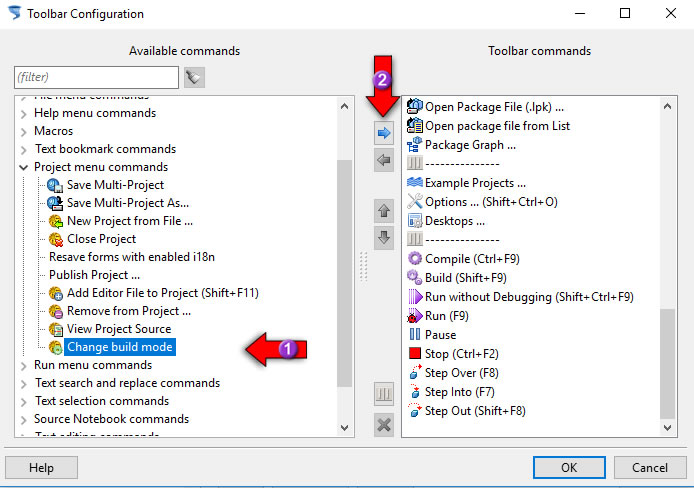The width and height of the screenshot is (694, 488).
Task: Select View Project Source command
Action: click(119, 329)
